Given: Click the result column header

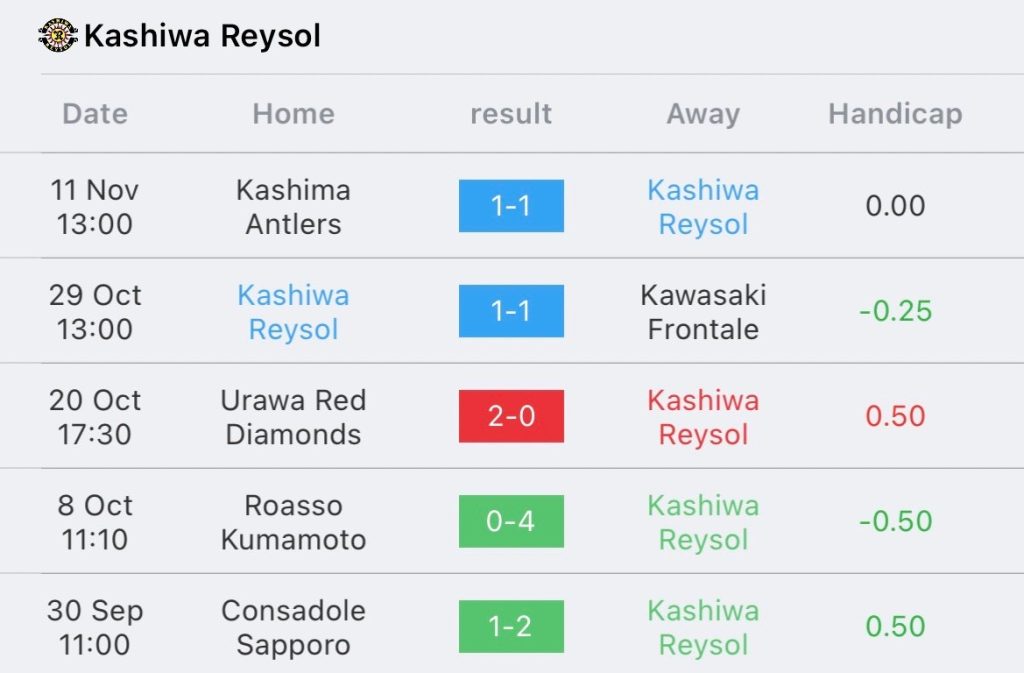Looking at the screenshot, I should click(511, 114).
